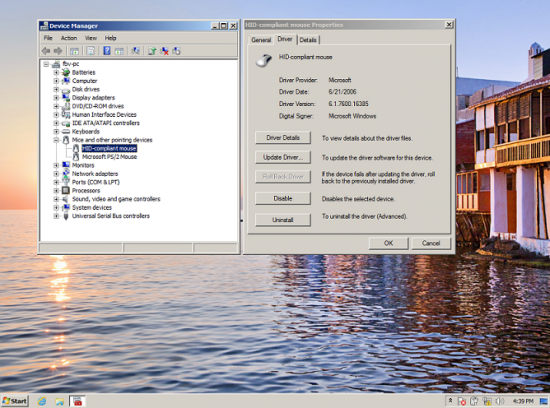The width and height of the screenshot is (550, 408).
Task: Click the Processors category icon
Action: (66, 190)
